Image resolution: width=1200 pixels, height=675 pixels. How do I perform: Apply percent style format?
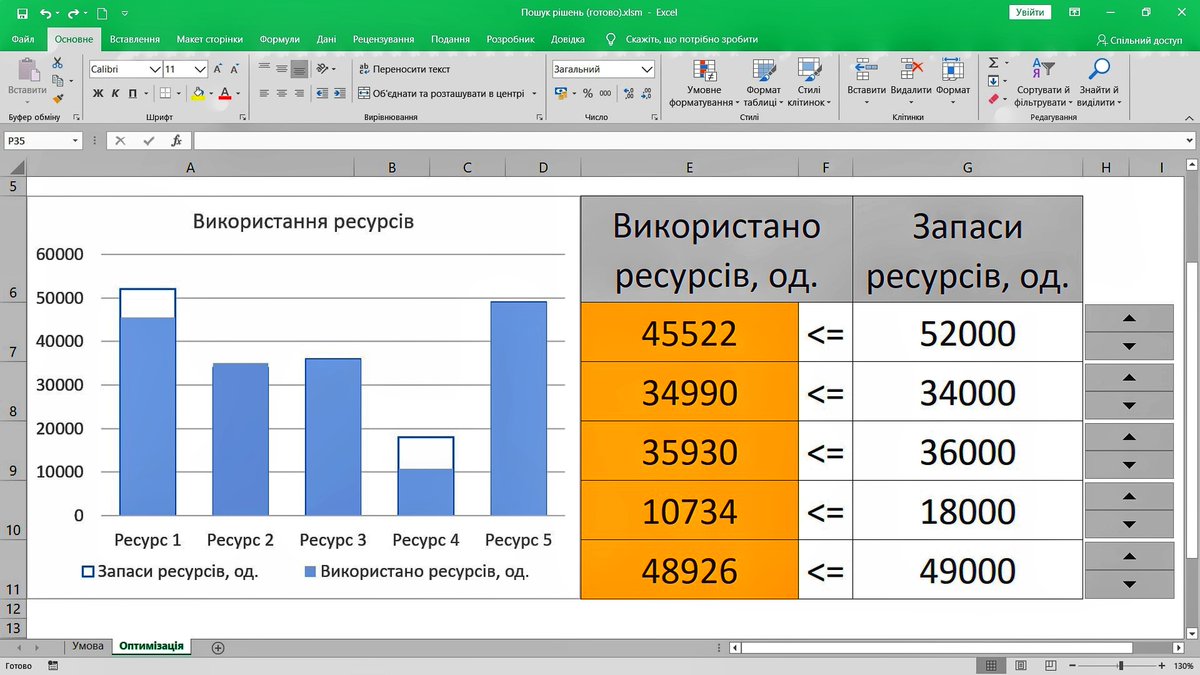click(x=589, y=93)
